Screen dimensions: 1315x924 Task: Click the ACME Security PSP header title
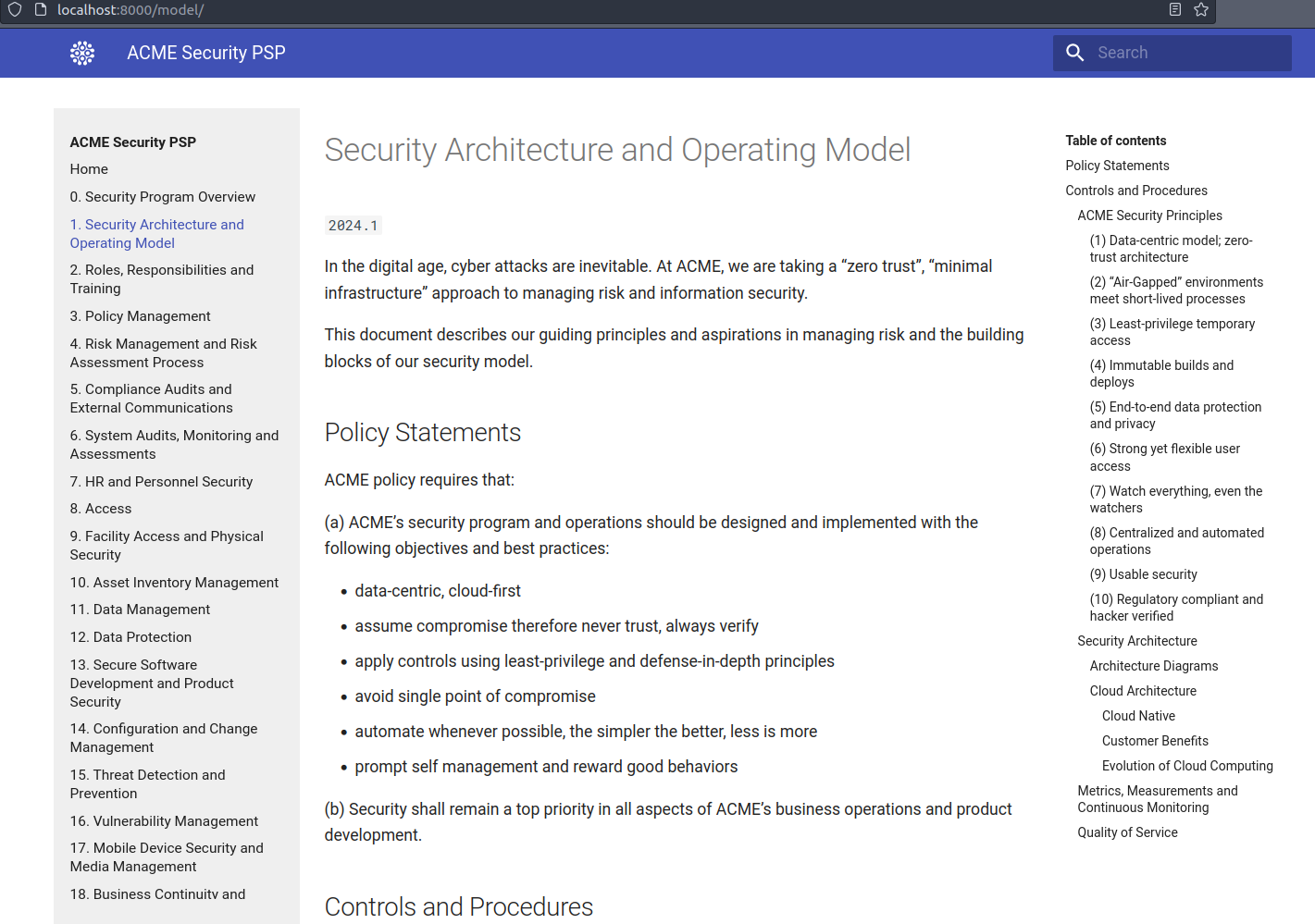(206, 54)
